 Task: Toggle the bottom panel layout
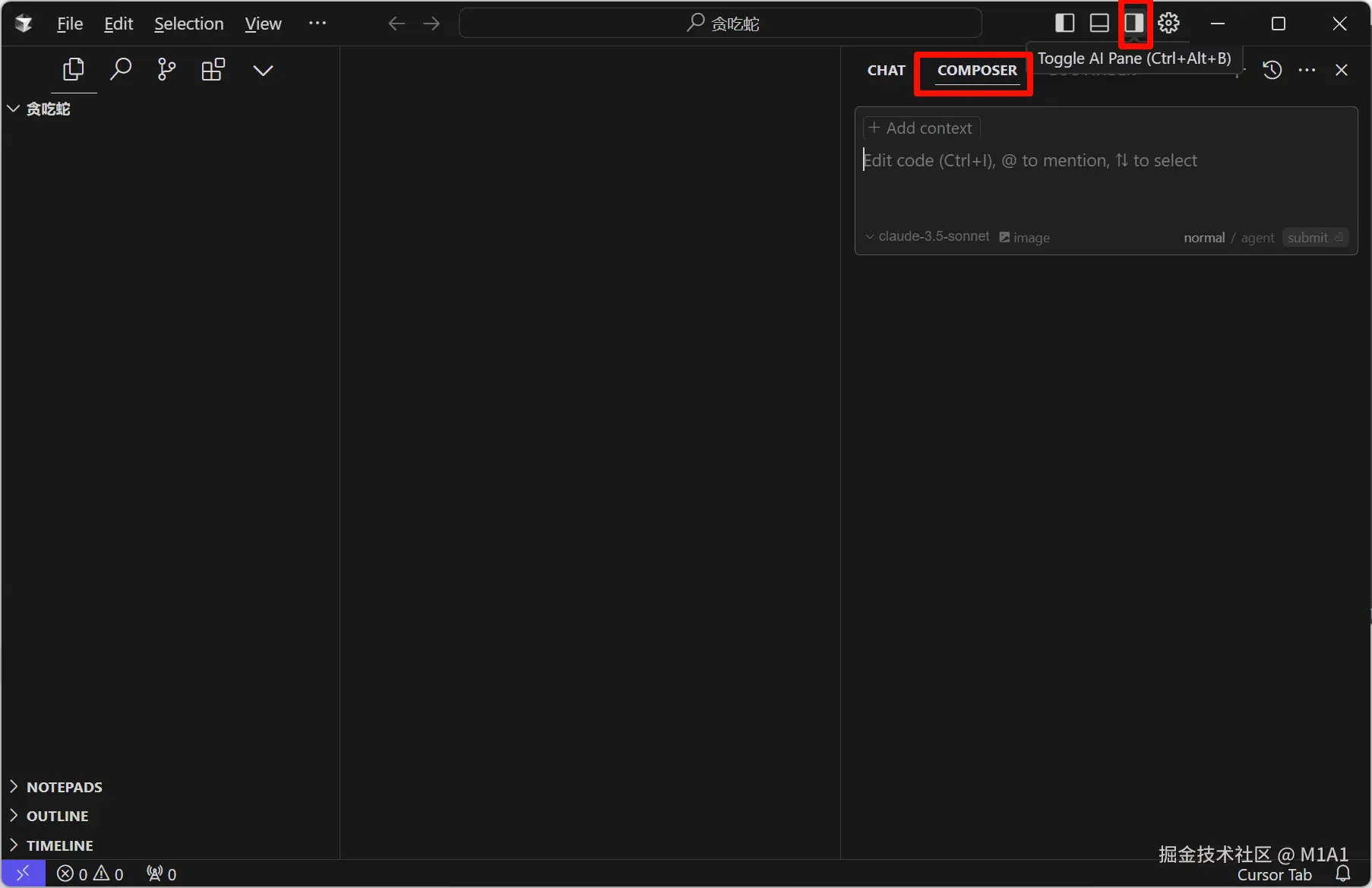(1099, 24)
